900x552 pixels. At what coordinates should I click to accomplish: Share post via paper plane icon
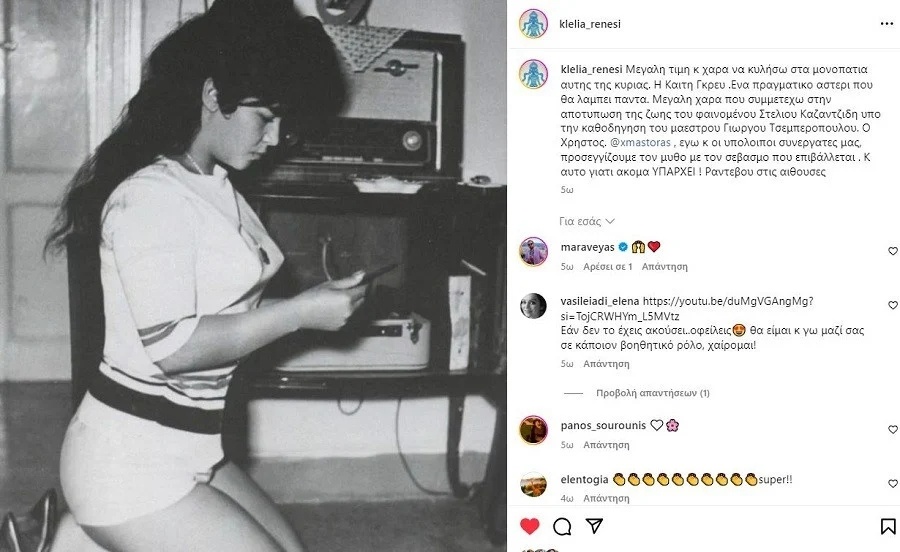[594, 526]
